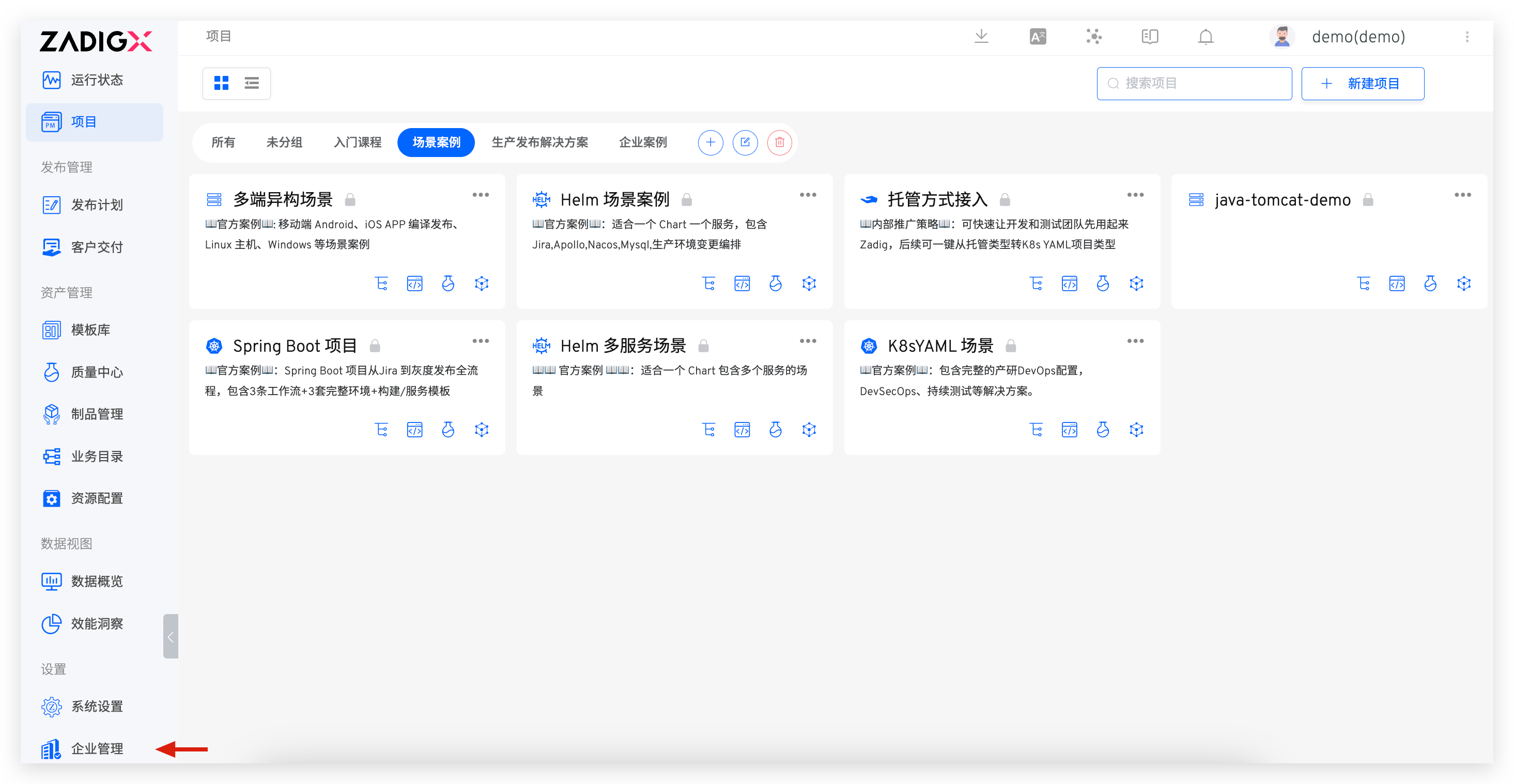
Task: Select the 企业案例 group tab
Action: click(x=642, y=142)
